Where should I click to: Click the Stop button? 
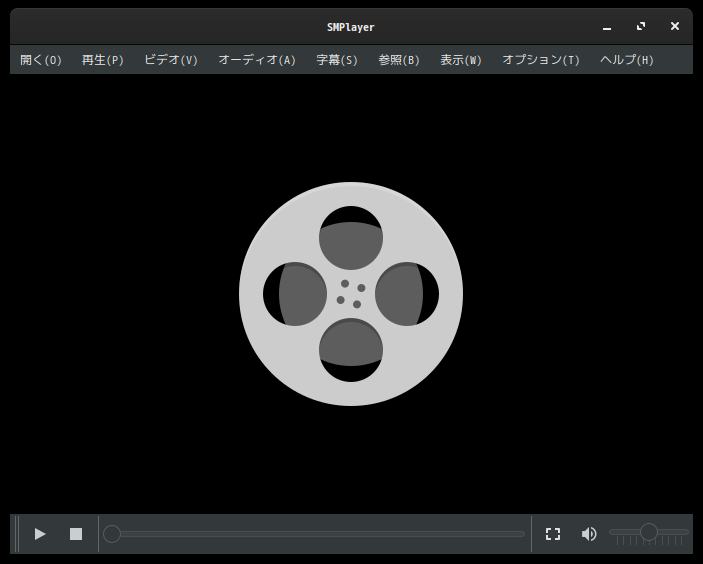[76, 534]
